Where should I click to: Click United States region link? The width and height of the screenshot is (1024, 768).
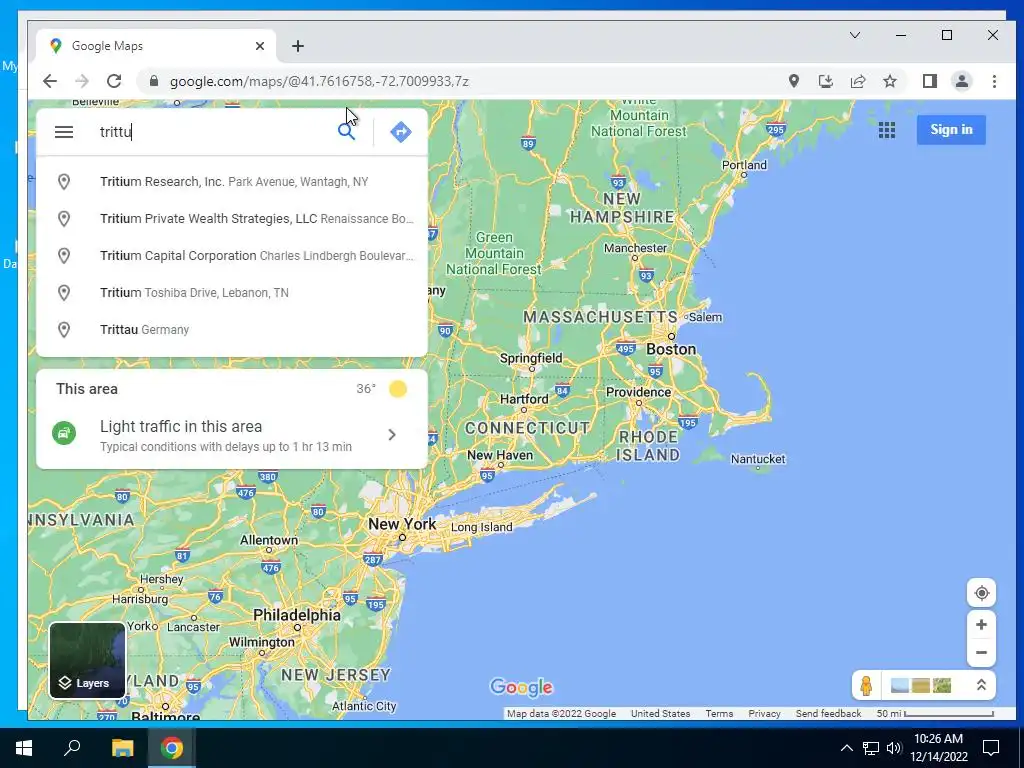pyautogui.click(x=660, y=714)
